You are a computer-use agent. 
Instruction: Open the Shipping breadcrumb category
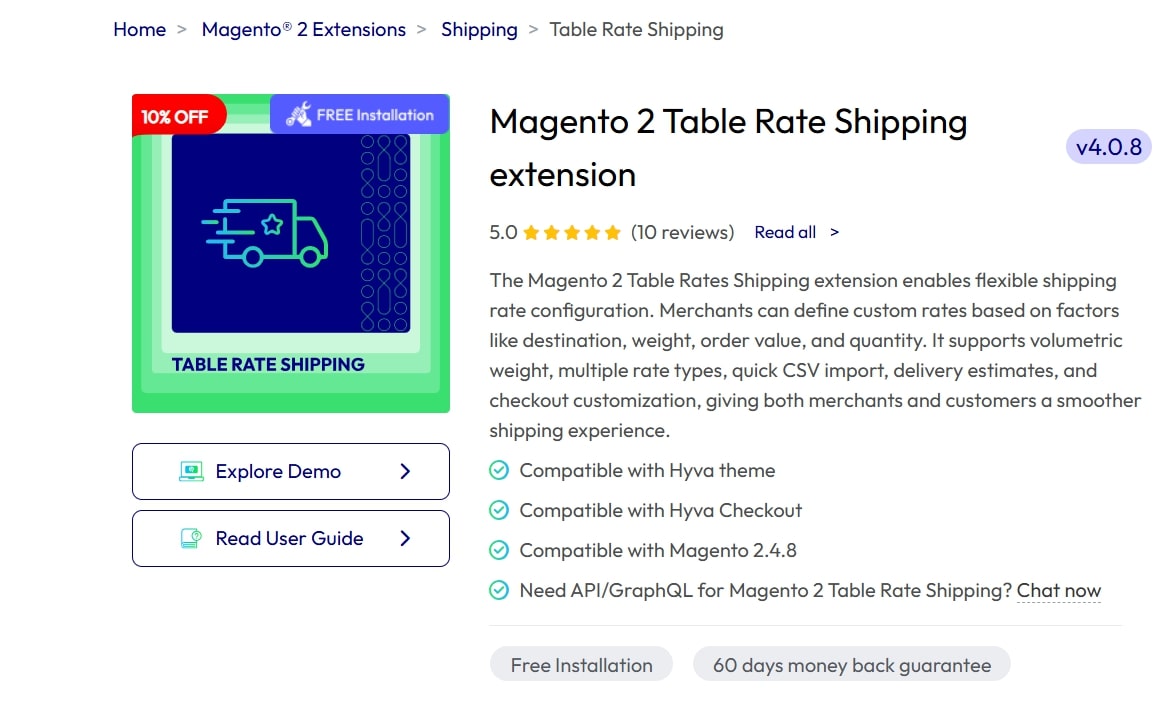479,29
